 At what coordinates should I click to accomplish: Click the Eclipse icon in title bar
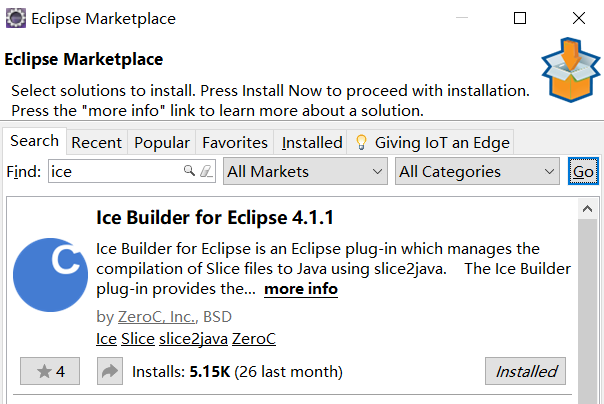tap(16, 18)
